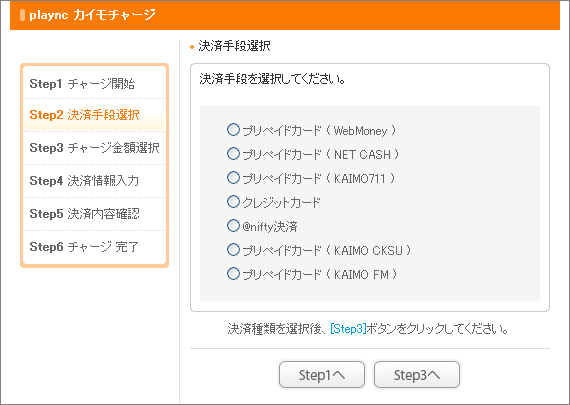
Task: Select the NET CASH prepaid card option
Action: coord(233,153)
